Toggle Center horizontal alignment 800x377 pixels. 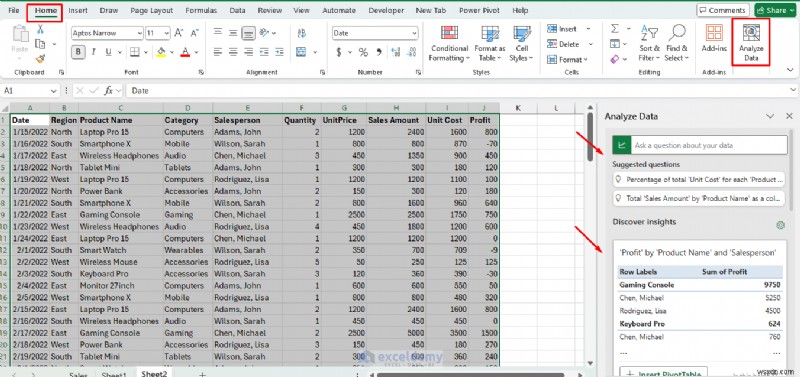pyautogui.click(x=233, y=52)
